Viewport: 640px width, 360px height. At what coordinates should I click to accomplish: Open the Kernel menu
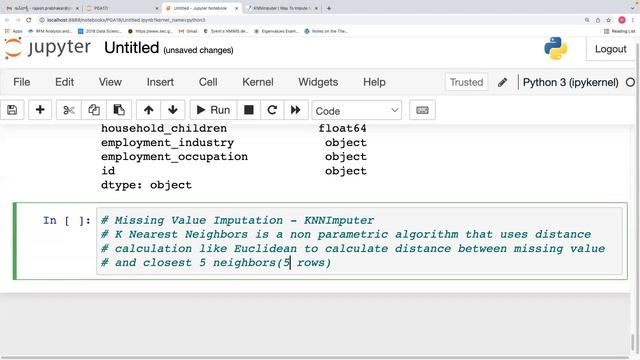coord(258,82)
